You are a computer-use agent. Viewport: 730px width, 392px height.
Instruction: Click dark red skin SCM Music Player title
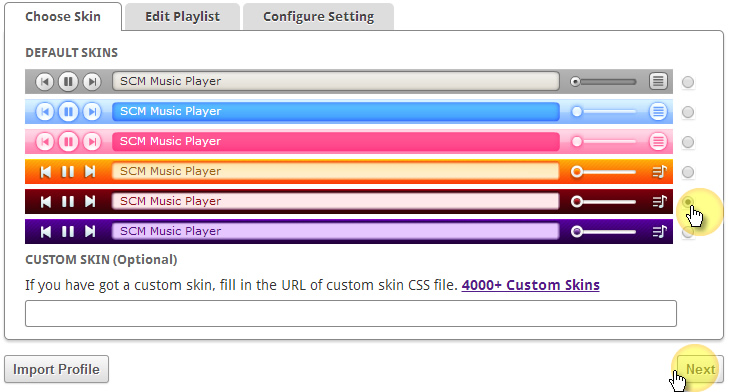pyautogui.click(x=170, y=201)
